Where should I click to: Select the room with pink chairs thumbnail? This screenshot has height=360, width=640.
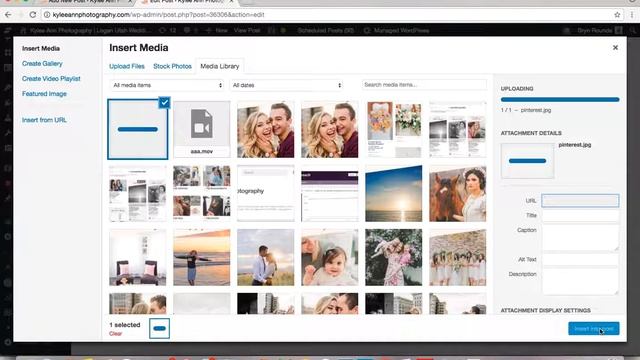pos(138,257)
